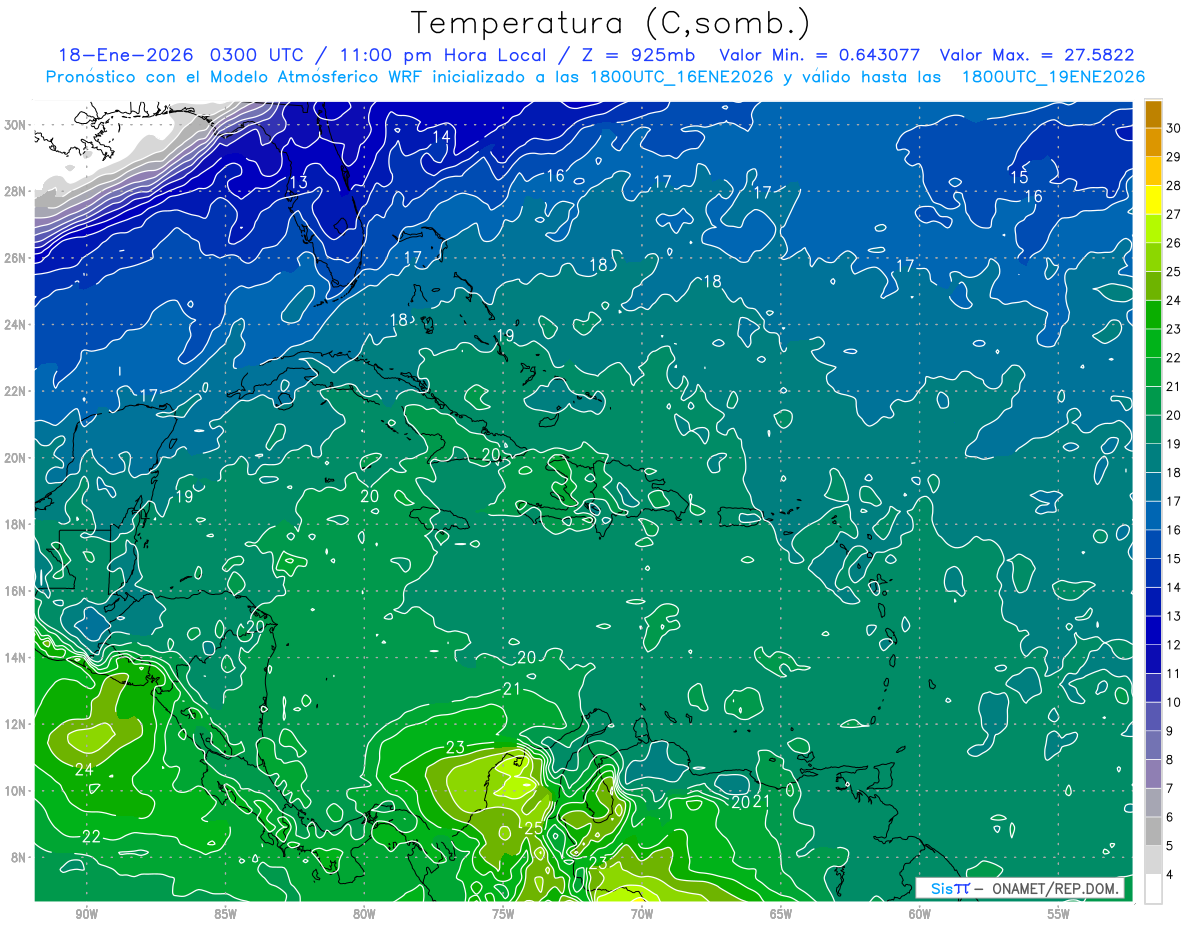Click the colorbar label "23"
Screen dimensions: 1200x927
(1174, 329)
